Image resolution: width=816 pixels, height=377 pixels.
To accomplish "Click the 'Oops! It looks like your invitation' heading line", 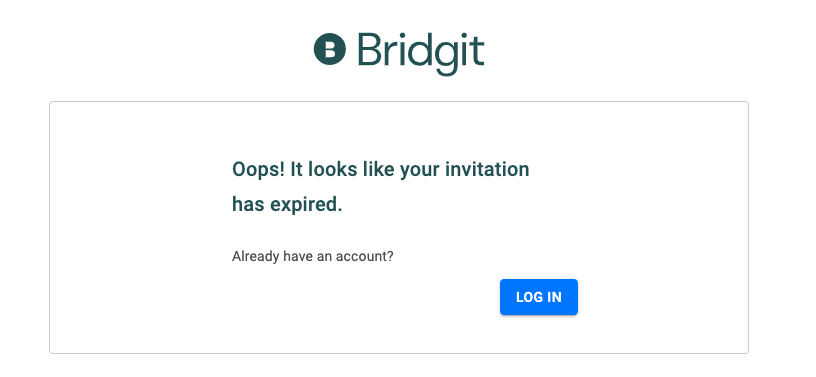I will point(380,170).
